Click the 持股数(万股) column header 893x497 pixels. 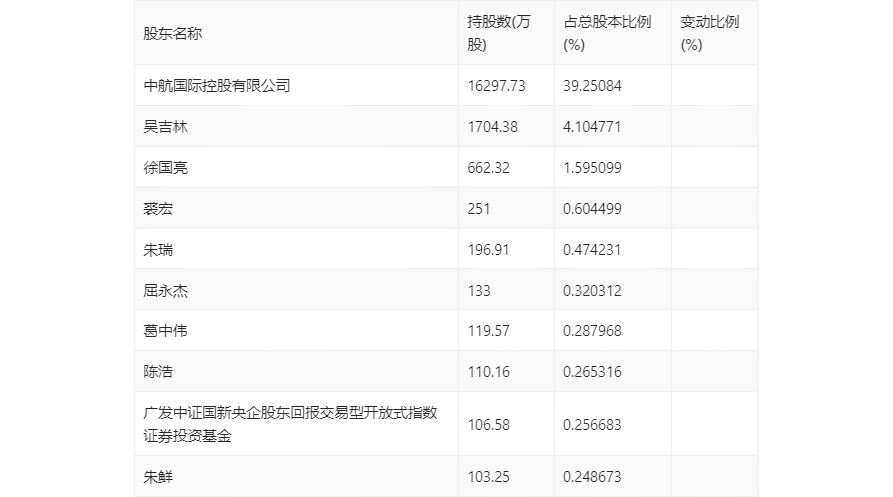(x=499, y=33)
